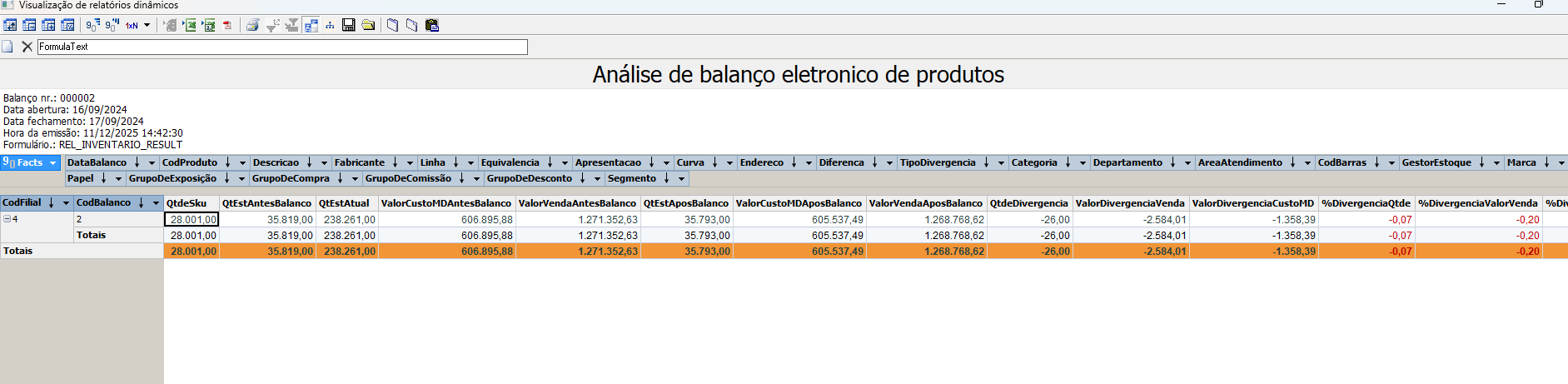The width and height of the screenshot is (1568, 384).
Task: Click the blank page icon beside formula bar
Action: pyautogui.click(x=7, y=47)
